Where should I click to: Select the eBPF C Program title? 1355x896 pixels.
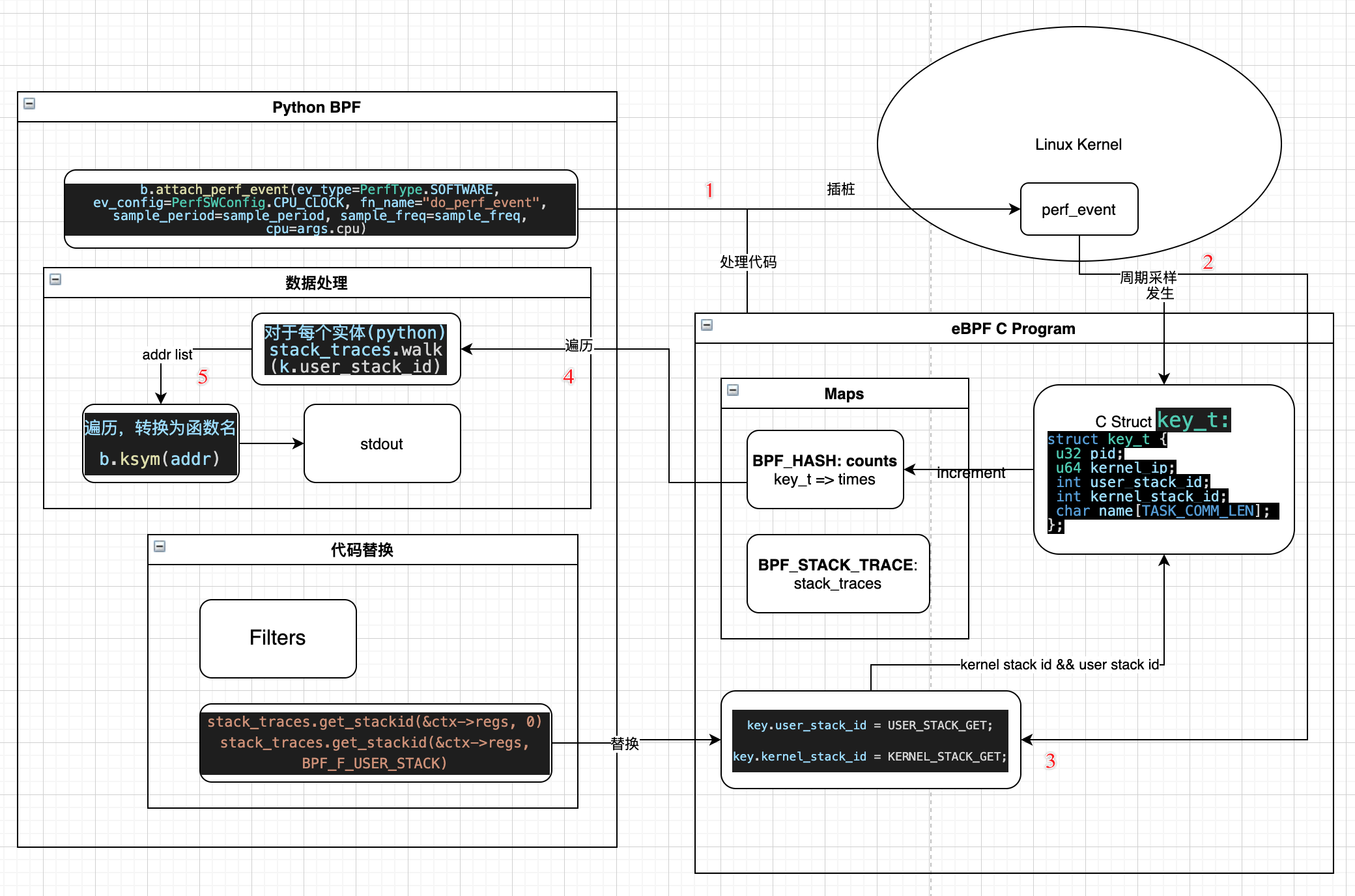[1013, 329]
